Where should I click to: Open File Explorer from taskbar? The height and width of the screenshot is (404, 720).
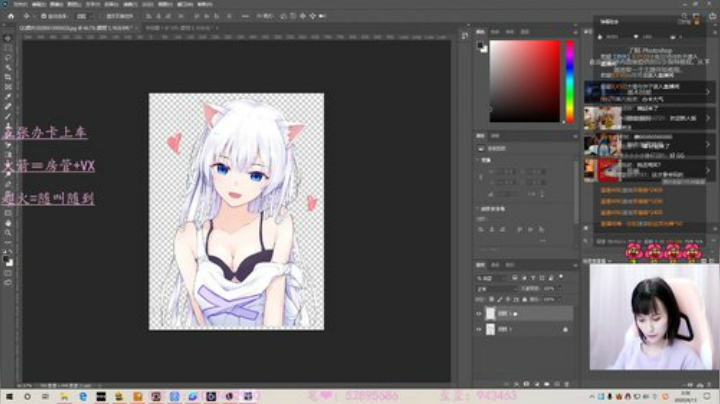tap(64, 396)
